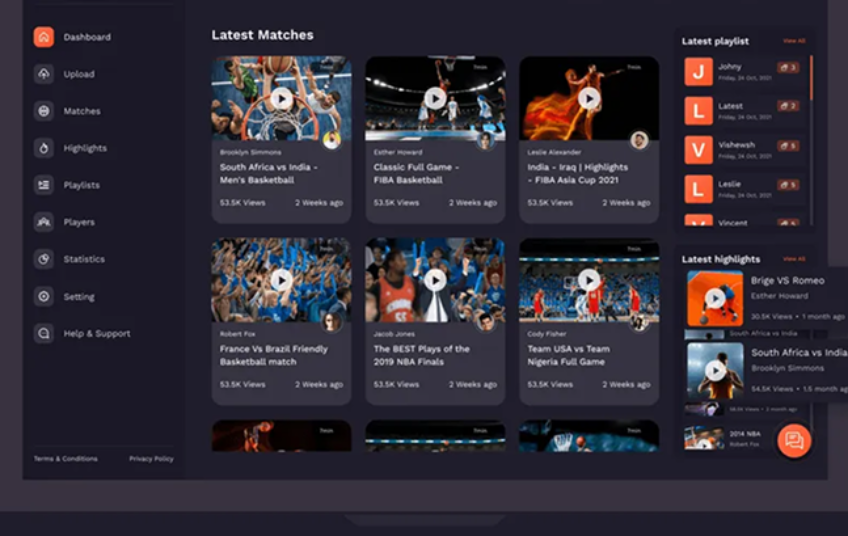Click 'India - Iraq | Highlights' title
The image size is (848, 536).
tap(578, 174)
